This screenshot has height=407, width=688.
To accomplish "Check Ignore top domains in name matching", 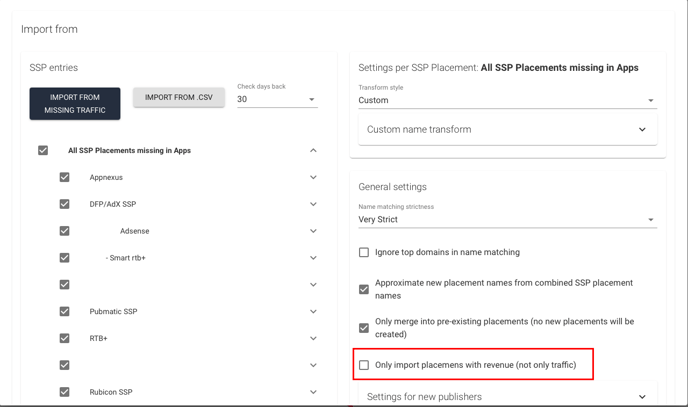I will click(x=364, y=252).
